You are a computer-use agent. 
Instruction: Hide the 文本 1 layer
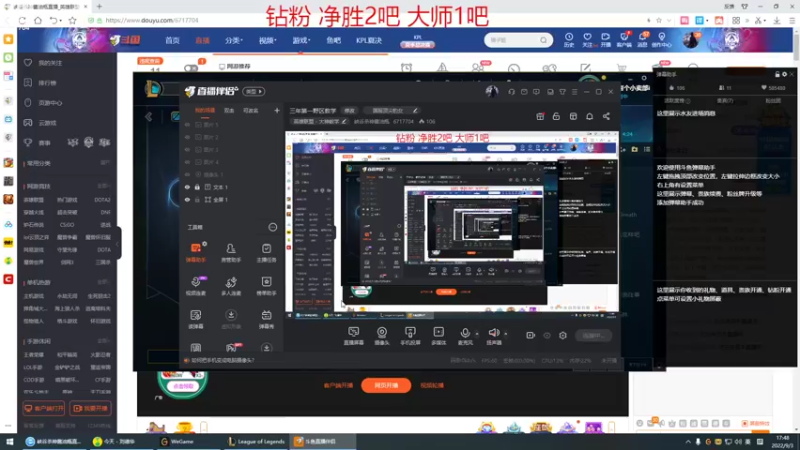pyautogui.click(x=187, y=187)
